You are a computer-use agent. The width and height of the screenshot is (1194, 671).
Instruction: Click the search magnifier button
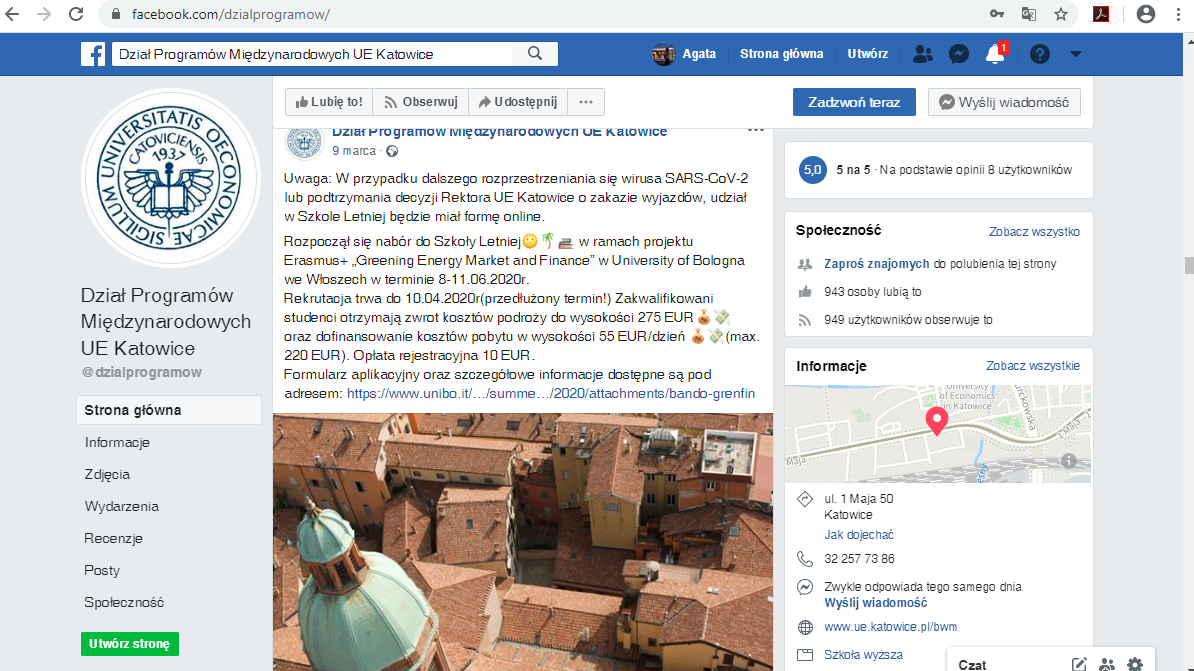pyautogui.click(x=535, y=53)
